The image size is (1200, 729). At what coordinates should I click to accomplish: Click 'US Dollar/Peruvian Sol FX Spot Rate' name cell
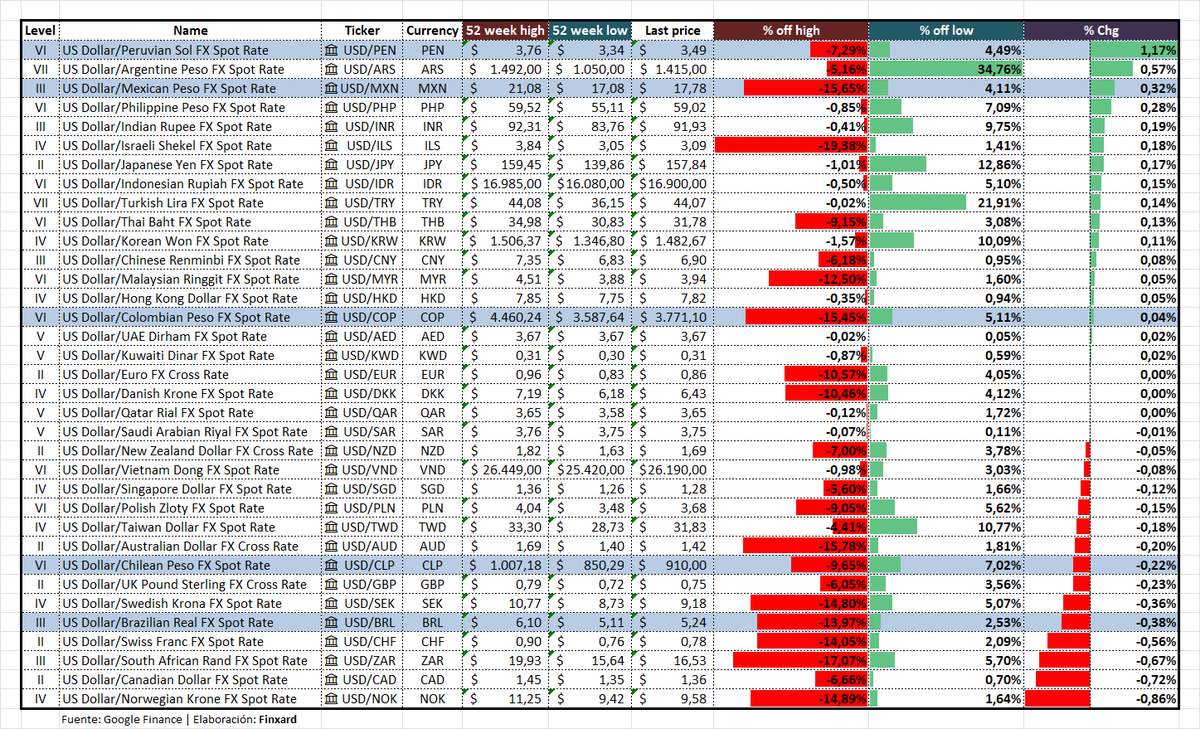(190, 50)
